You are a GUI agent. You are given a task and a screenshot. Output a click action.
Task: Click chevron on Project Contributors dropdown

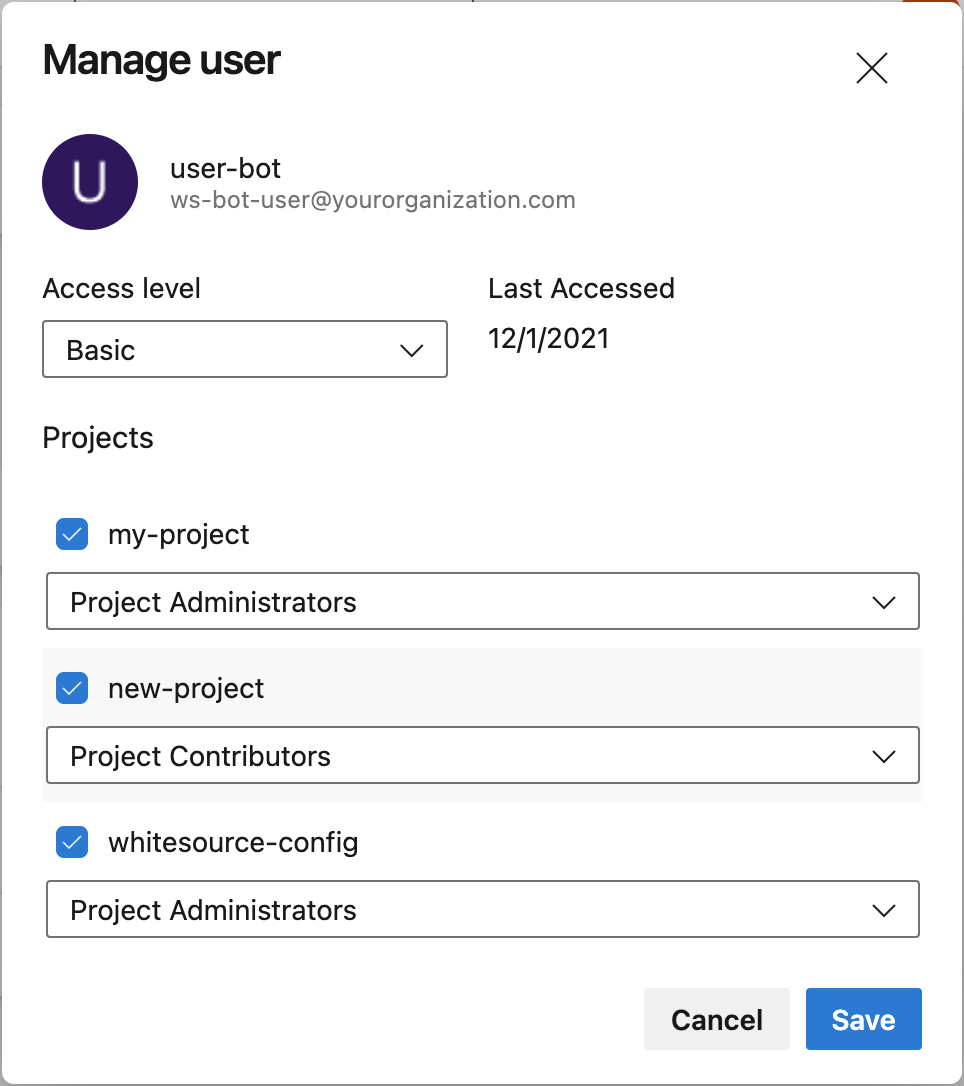883,757
